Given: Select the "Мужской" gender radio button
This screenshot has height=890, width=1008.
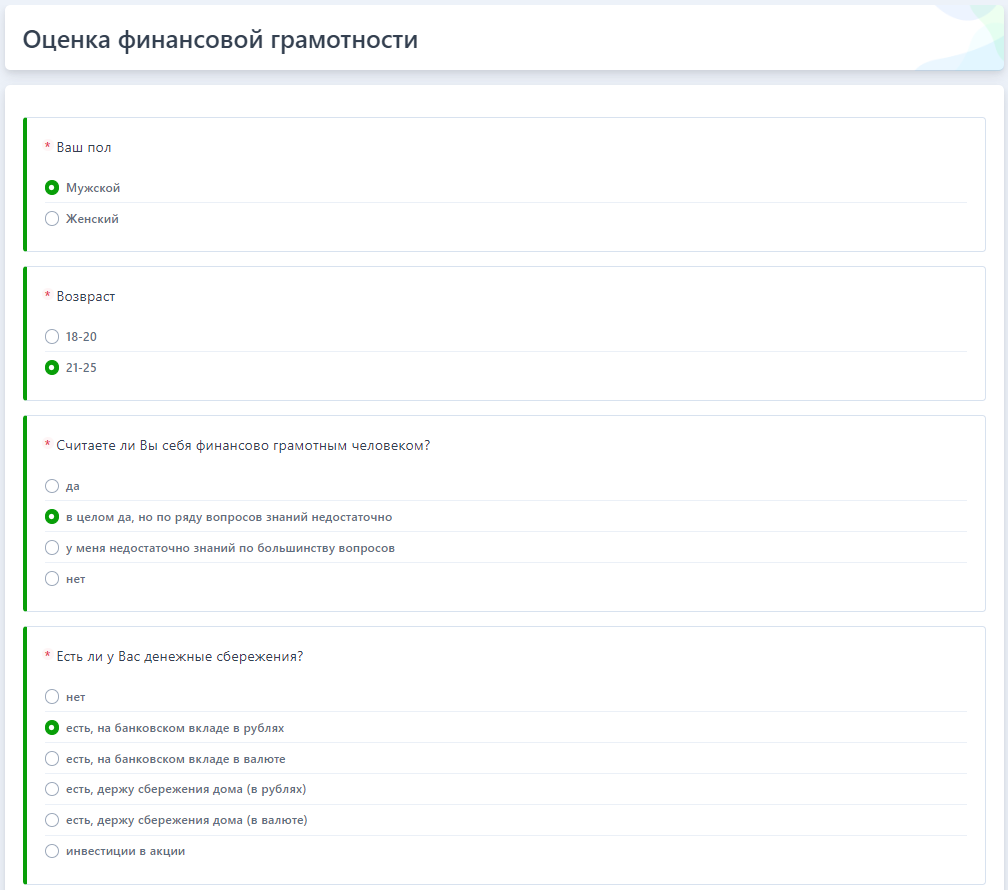Looking at the screenshot, I should (52, 188).
